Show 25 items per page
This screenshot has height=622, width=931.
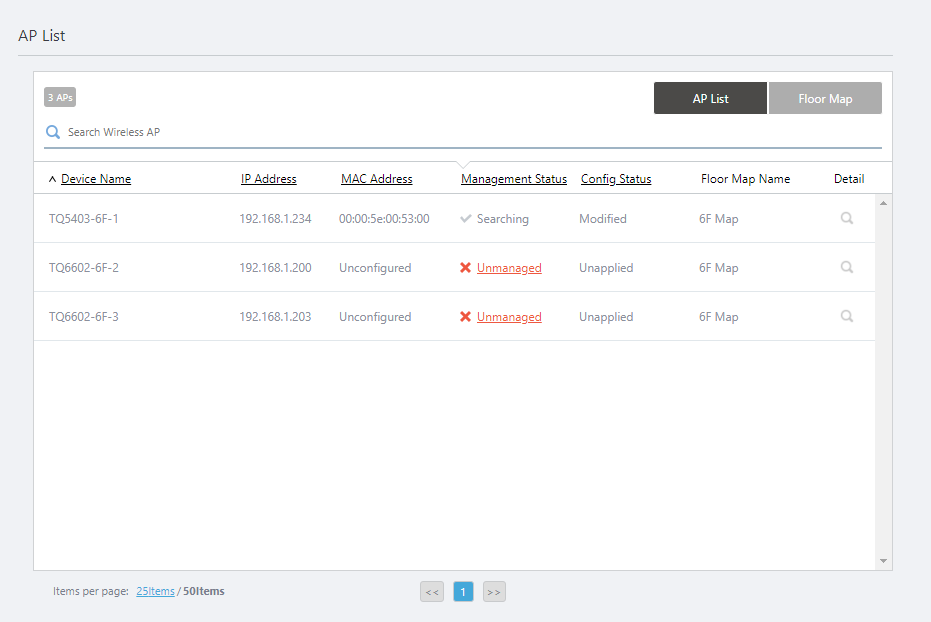tap(155, 591)
